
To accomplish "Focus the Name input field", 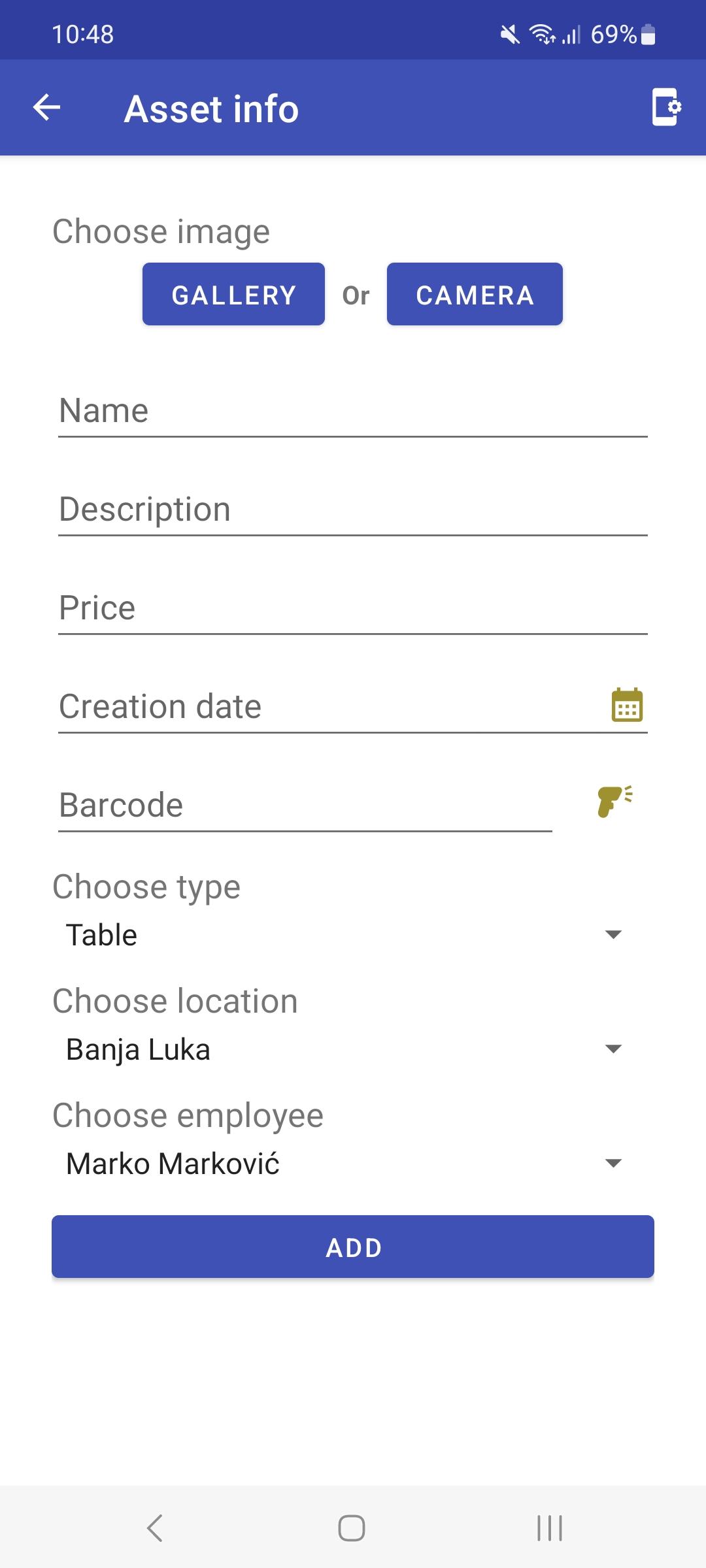I will coord(353,411).
